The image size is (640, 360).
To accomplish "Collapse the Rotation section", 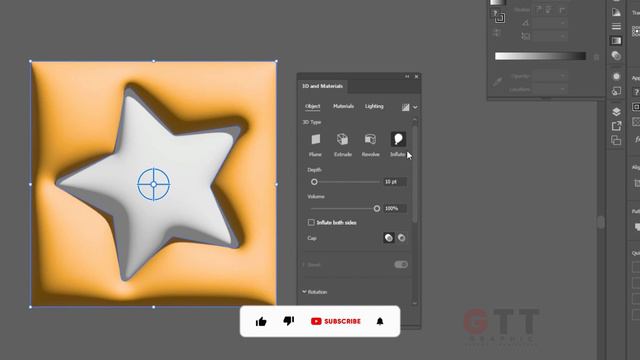I will tap(304, 292).
